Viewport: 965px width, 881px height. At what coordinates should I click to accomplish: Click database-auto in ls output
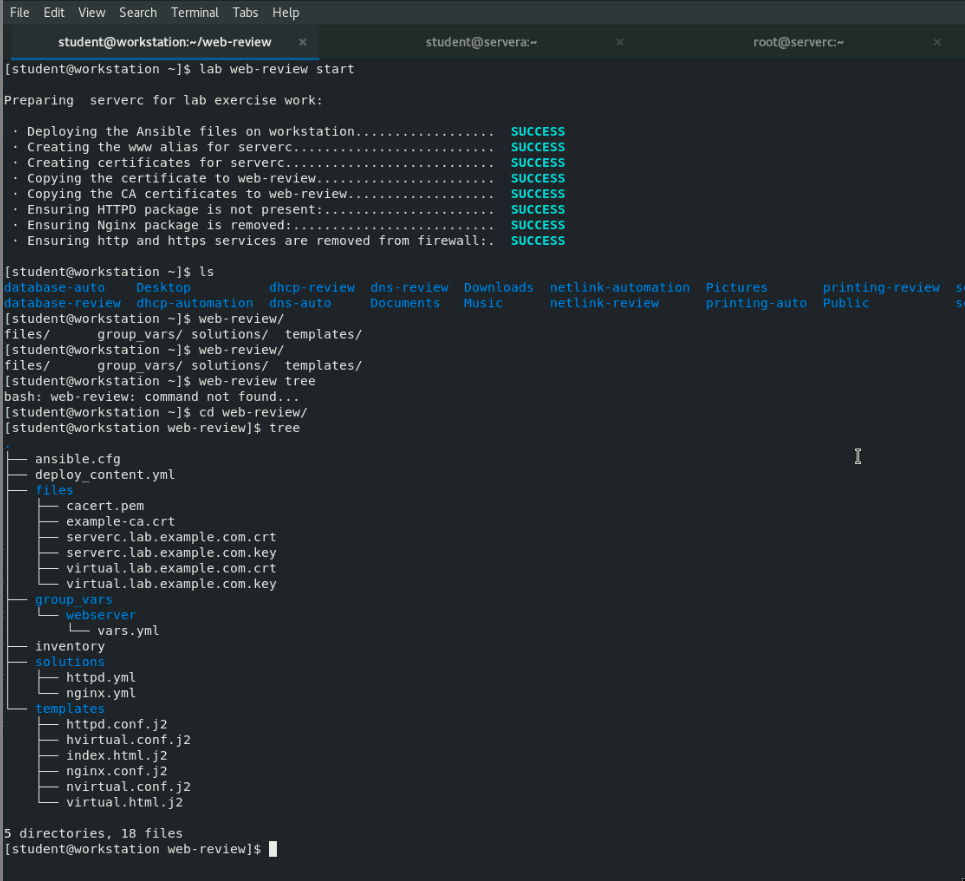[x=54, y=287]
